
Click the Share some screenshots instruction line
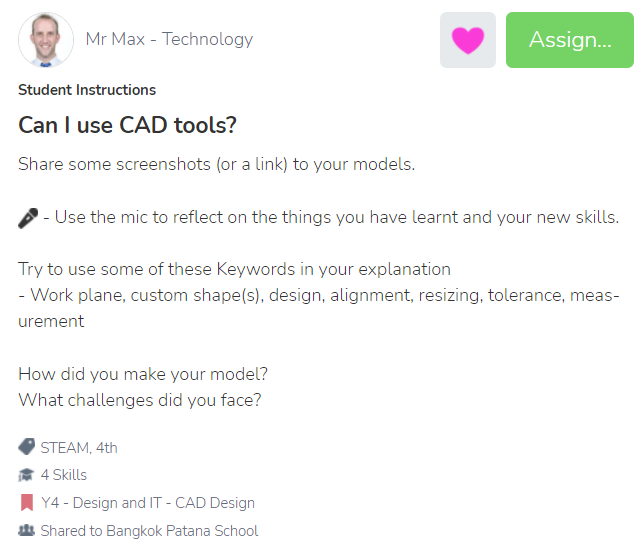(217, 165)
